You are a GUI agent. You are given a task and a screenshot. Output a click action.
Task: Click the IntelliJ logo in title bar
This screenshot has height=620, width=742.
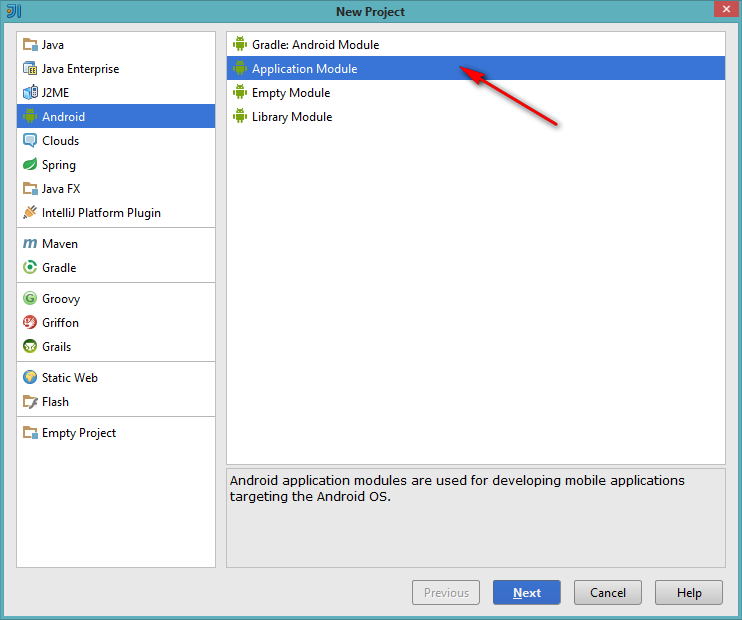tap(14, 11)
